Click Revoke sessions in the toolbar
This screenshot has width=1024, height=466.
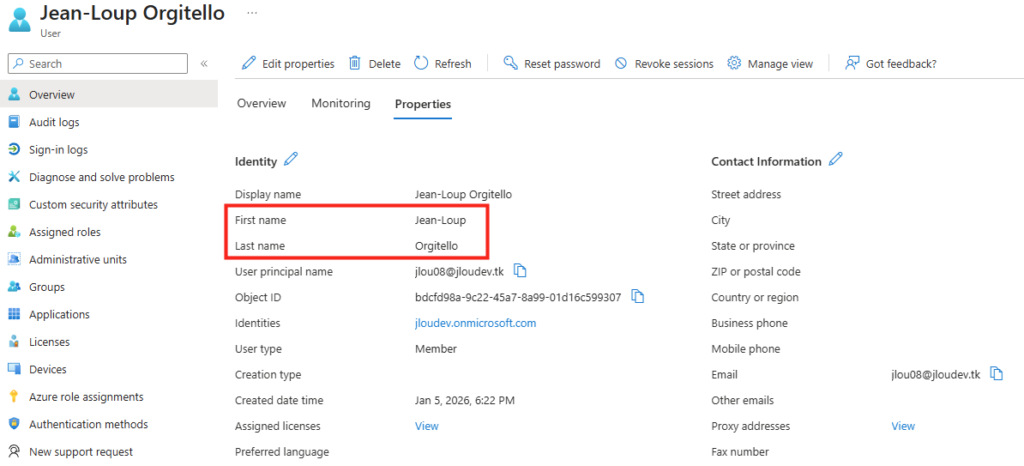pos(664,63)
